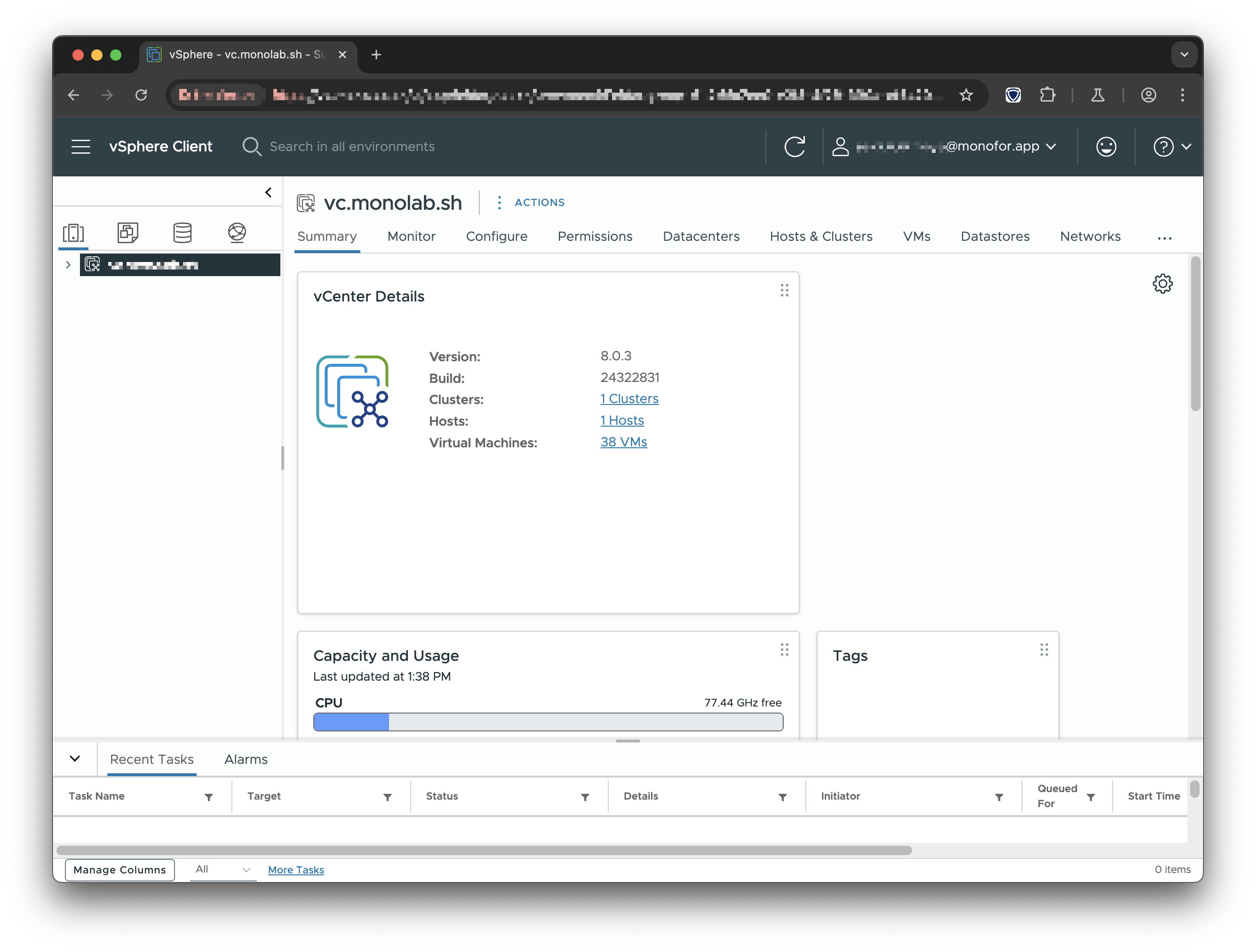This screenshot has width=1256, height=952.
Task: Click the smiley feedback icon
Action: (1105, 146)
